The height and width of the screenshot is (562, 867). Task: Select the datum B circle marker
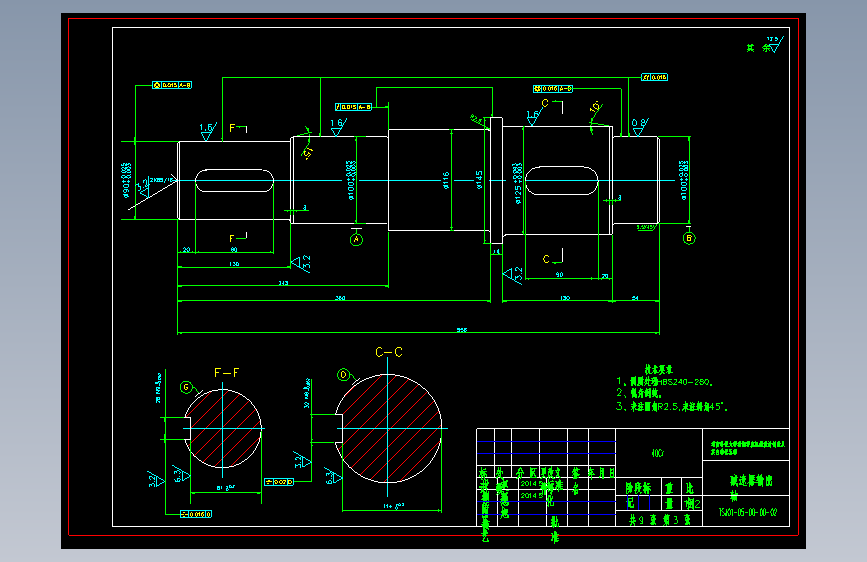[x=689, y=238]
